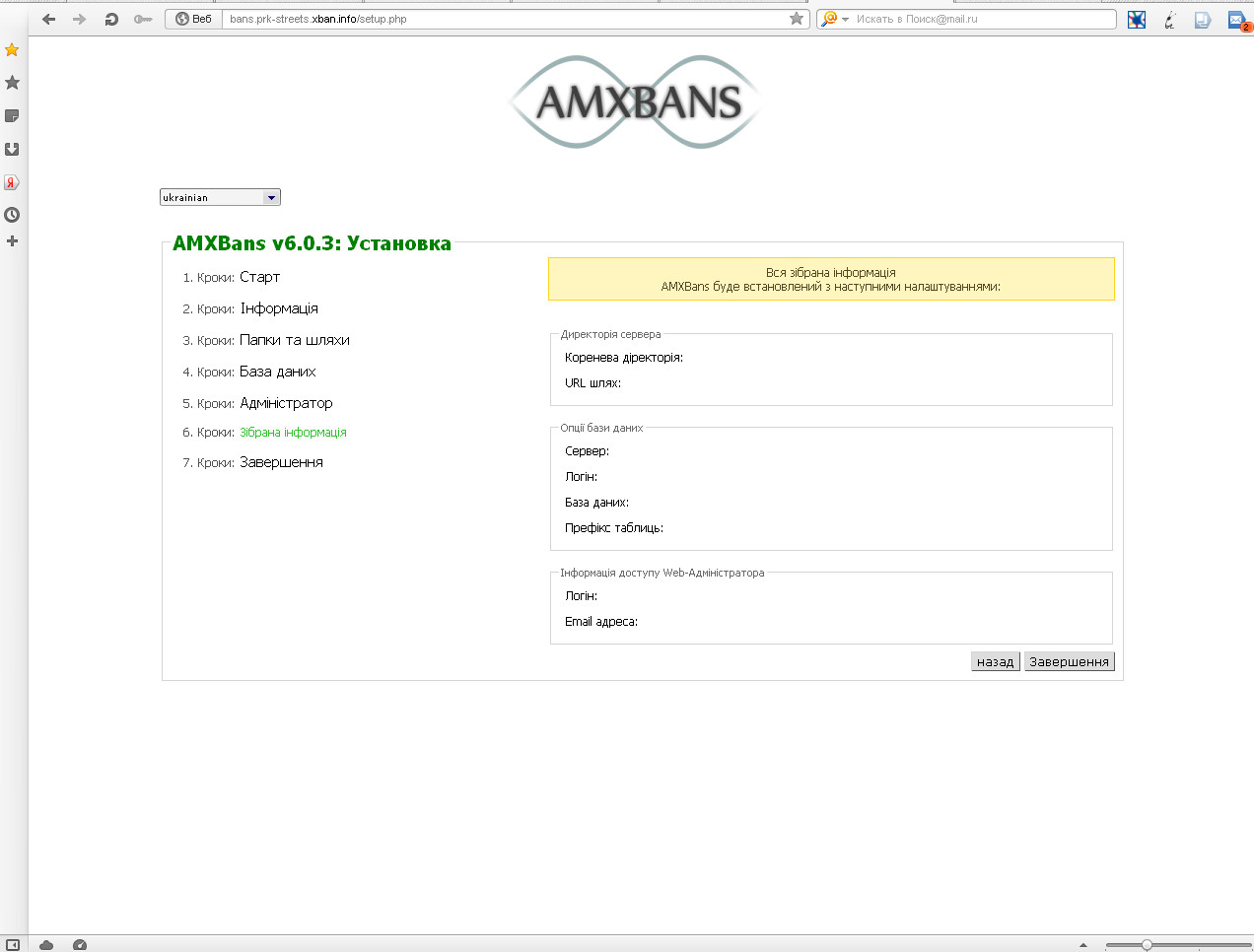Add a new panel with the plus icon
The height and width of the screenshot is (952, 1254).
[x=12, y=240]
